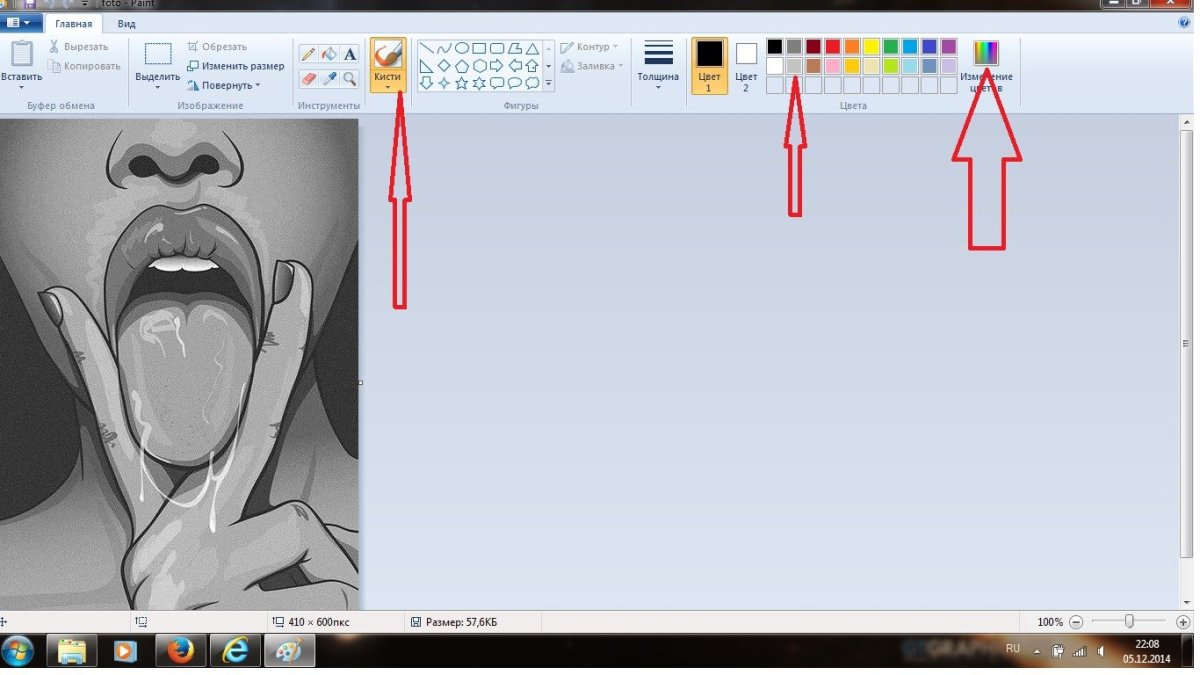This screenshot has height=675, width=1200.
Task: Select the Magnifier tool
Action: pos(350,78)
